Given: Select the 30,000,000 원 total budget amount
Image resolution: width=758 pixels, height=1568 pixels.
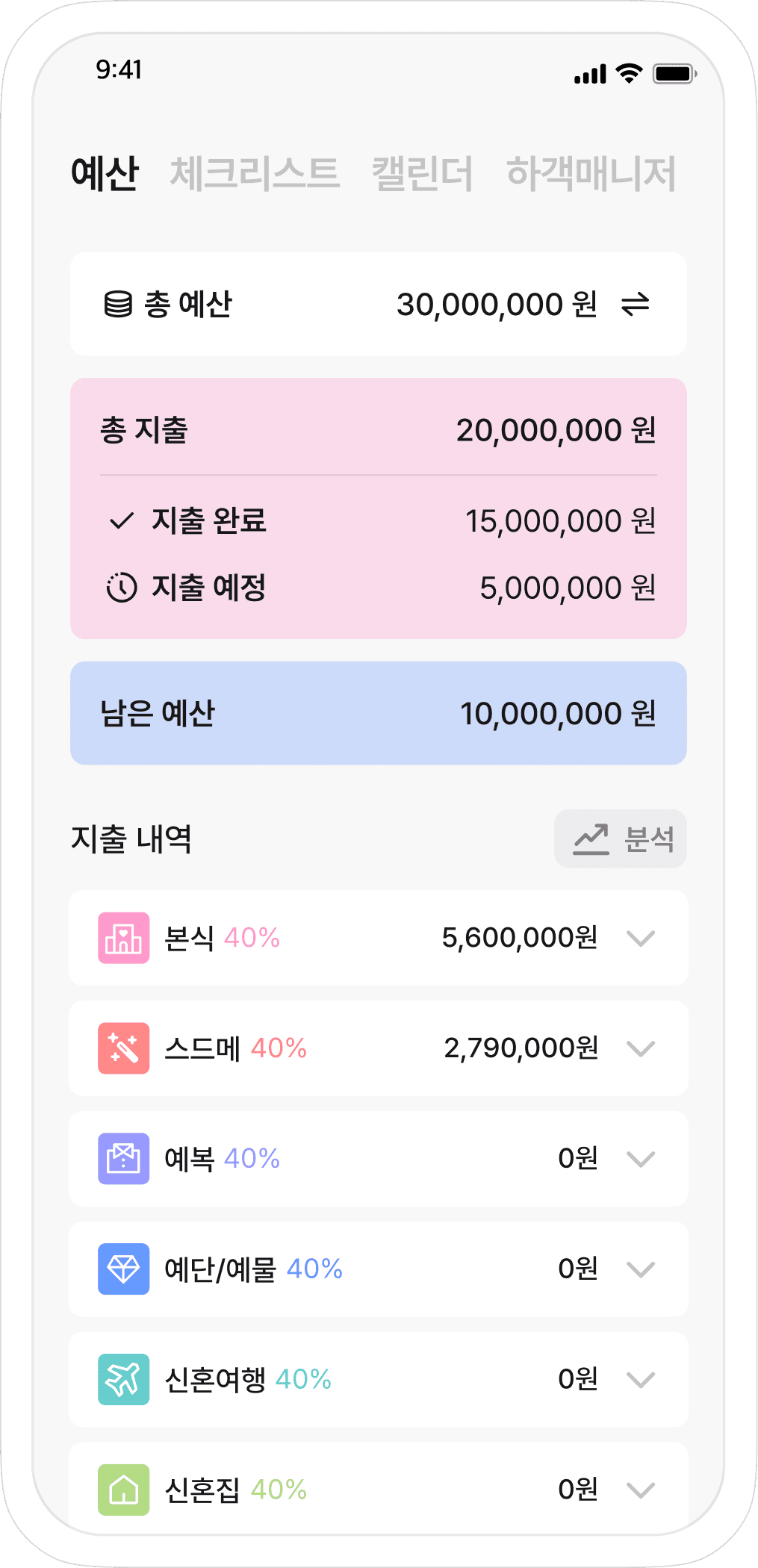Looking at the screenshot, I should pyautogui.click(x=497, y=305).
